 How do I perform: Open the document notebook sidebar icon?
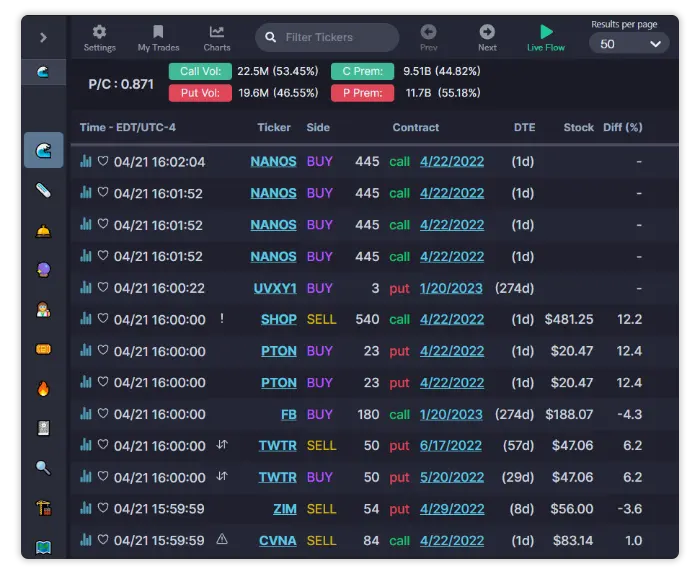pyautogui.click(x=43, y=428)
